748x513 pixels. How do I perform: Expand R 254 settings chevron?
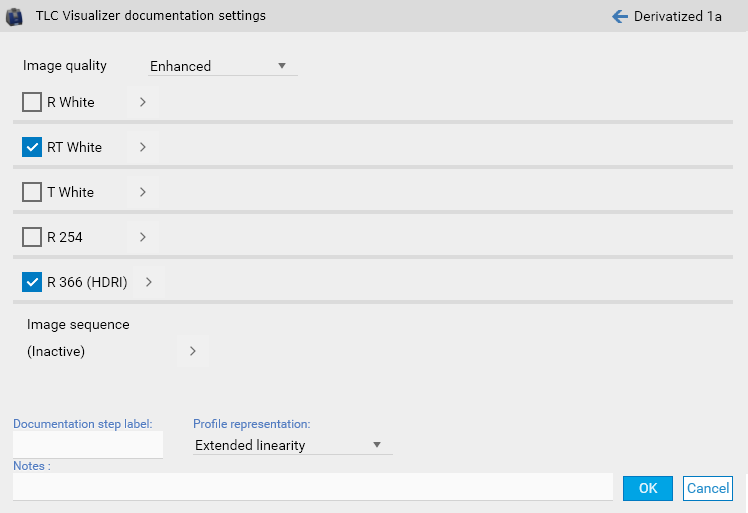[142, 237]
